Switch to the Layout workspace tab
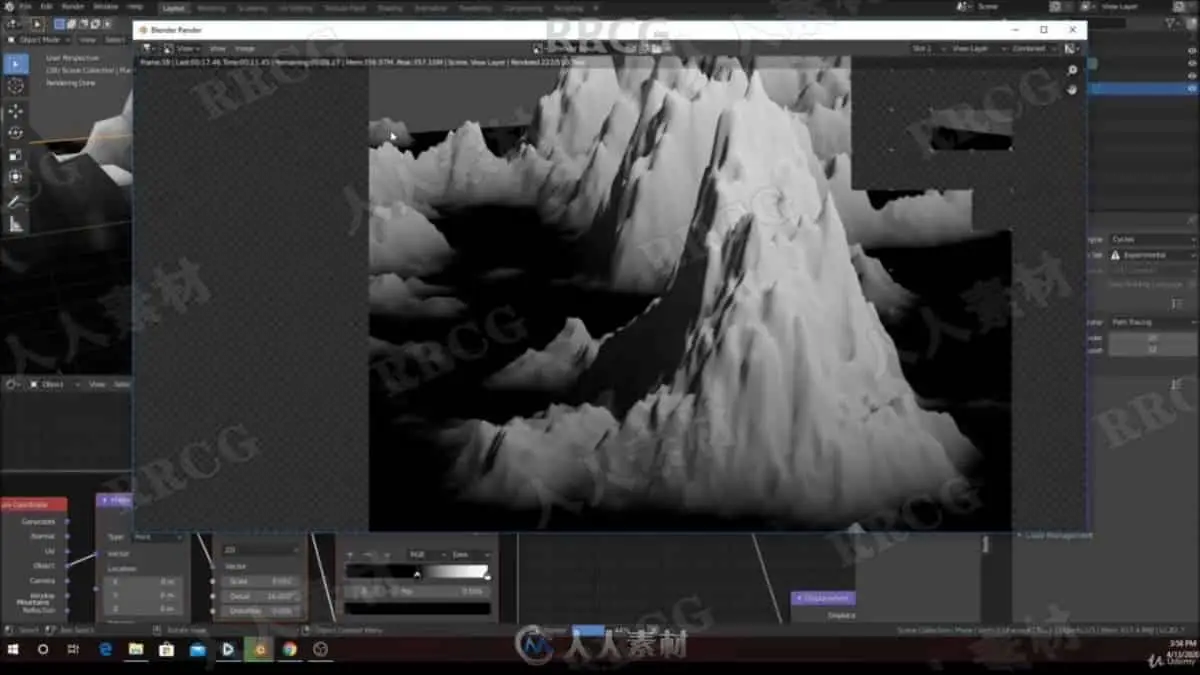 pos(173,7)
